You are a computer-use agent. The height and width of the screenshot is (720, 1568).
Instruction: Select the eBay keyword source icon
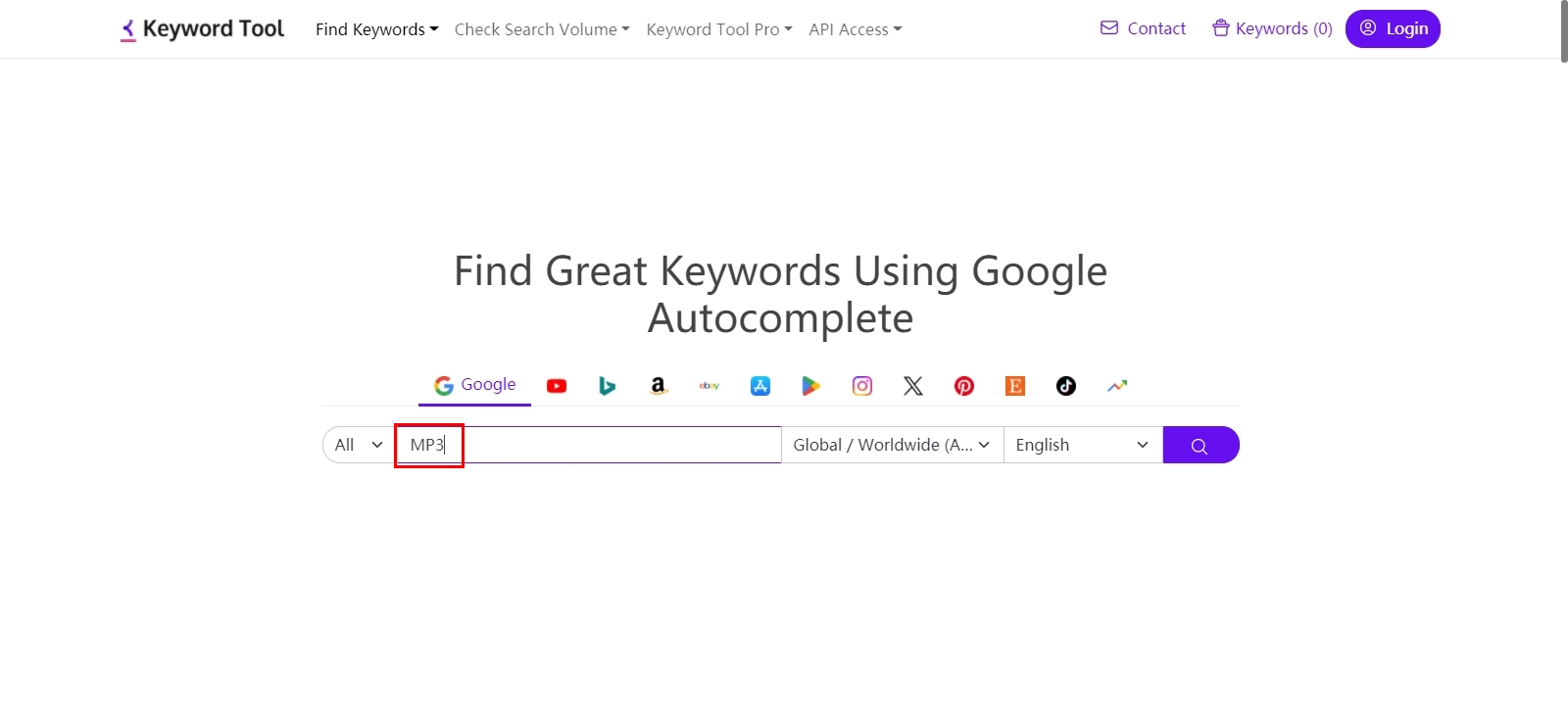710,386
